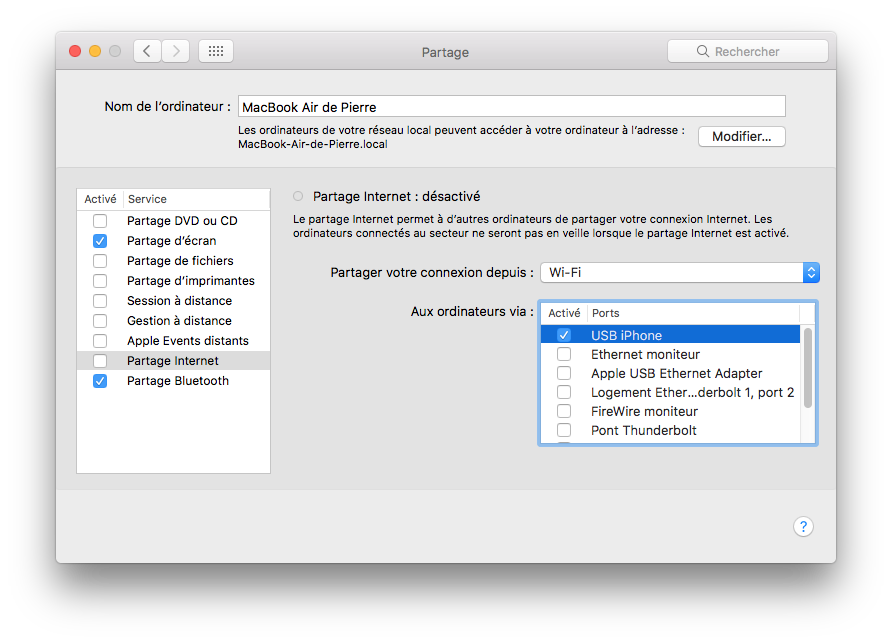Select the Logement Ether…derbolt 1, port 2 name
The image size is (892, 643).
click(x=692, y=392)
